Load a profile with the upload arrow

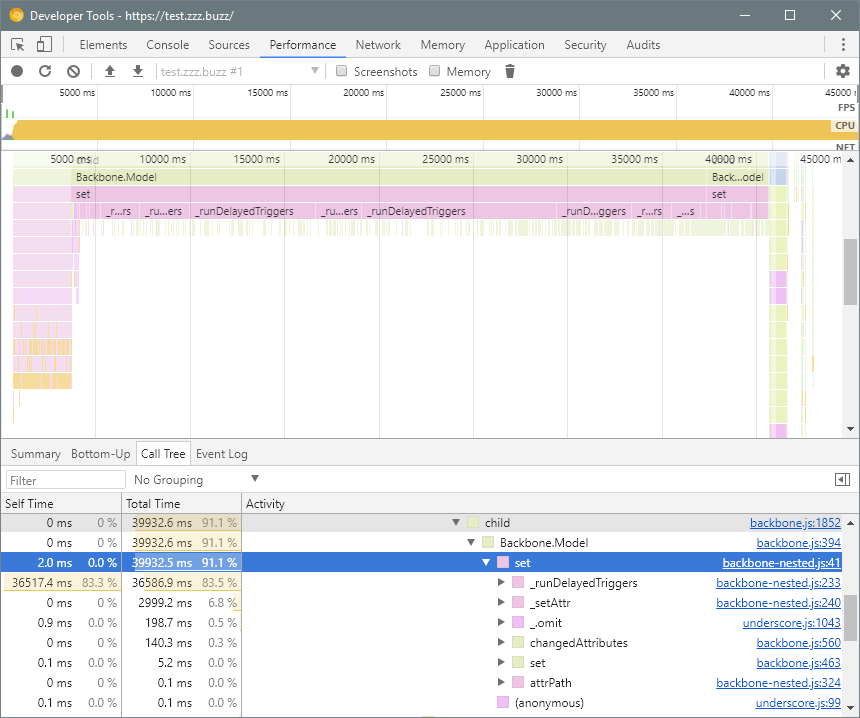point(110,71)
